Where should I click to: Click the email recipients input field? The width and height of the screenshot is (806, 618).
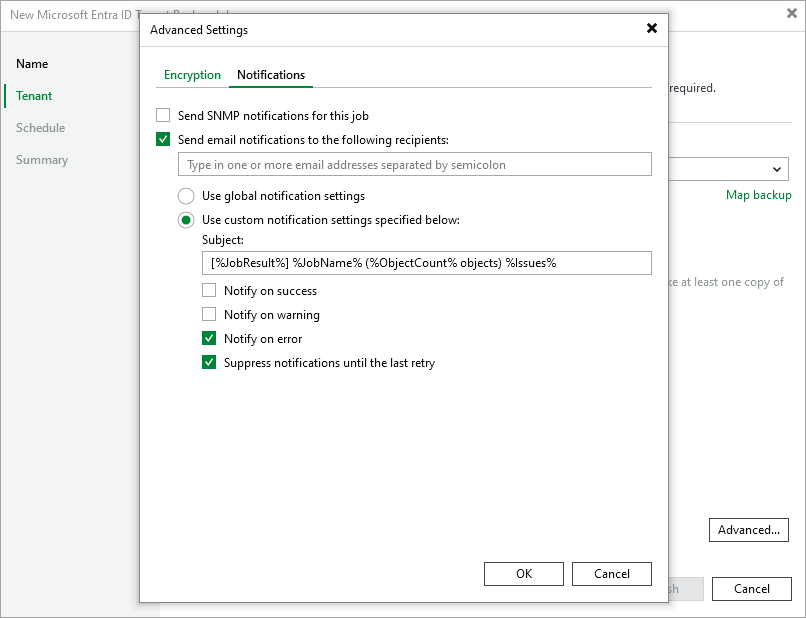(415, 163)
